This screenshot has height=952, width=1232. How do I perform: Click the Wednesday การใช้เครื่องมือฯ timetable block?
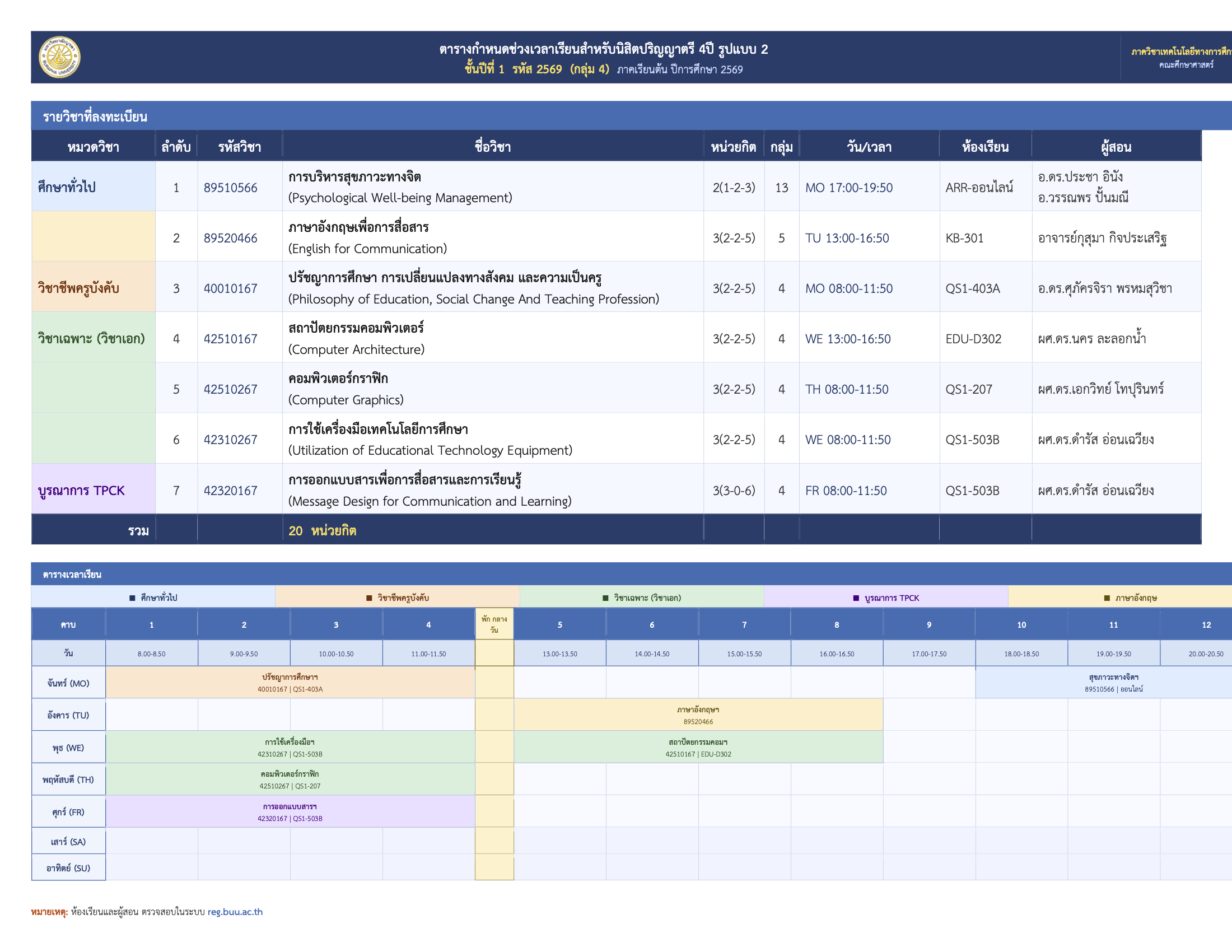point(290,747)
